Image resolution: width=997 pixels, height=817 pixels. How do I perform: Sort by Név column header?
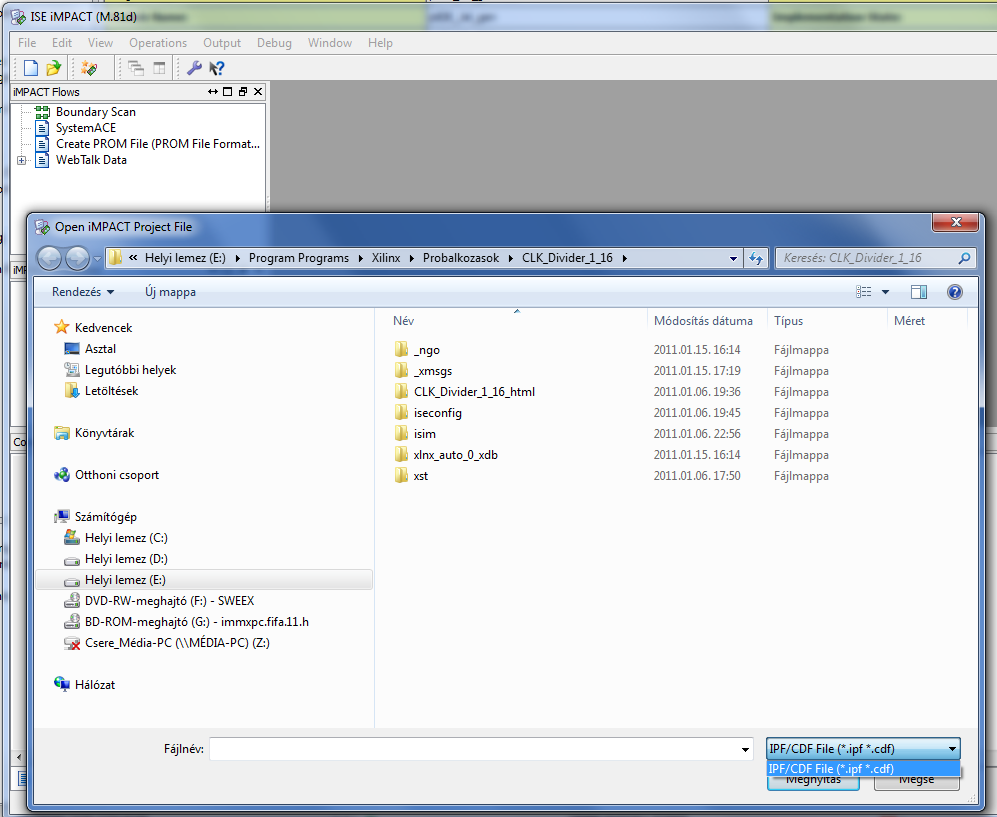point(517,320)
